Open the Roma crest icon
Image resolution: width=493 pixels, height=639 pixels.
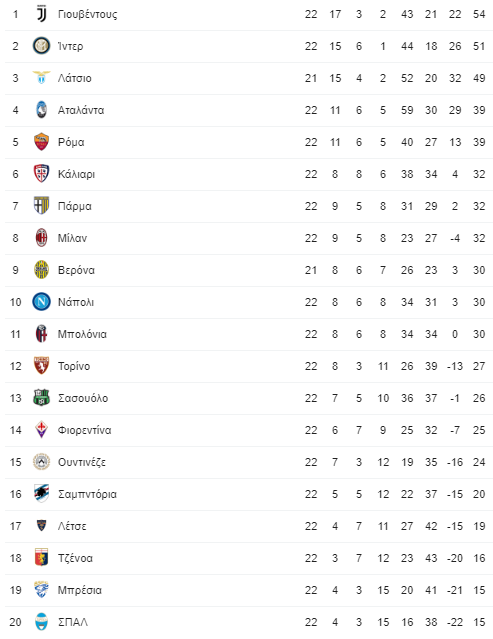pos(41,142)
